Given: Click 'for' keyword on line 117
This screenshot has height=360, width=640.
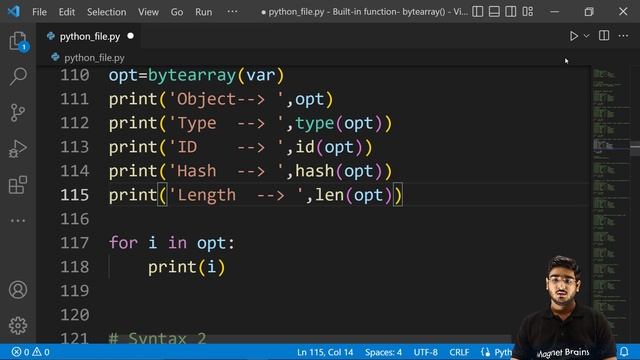Looking at the screenshot, I should [x=123, y=243].
